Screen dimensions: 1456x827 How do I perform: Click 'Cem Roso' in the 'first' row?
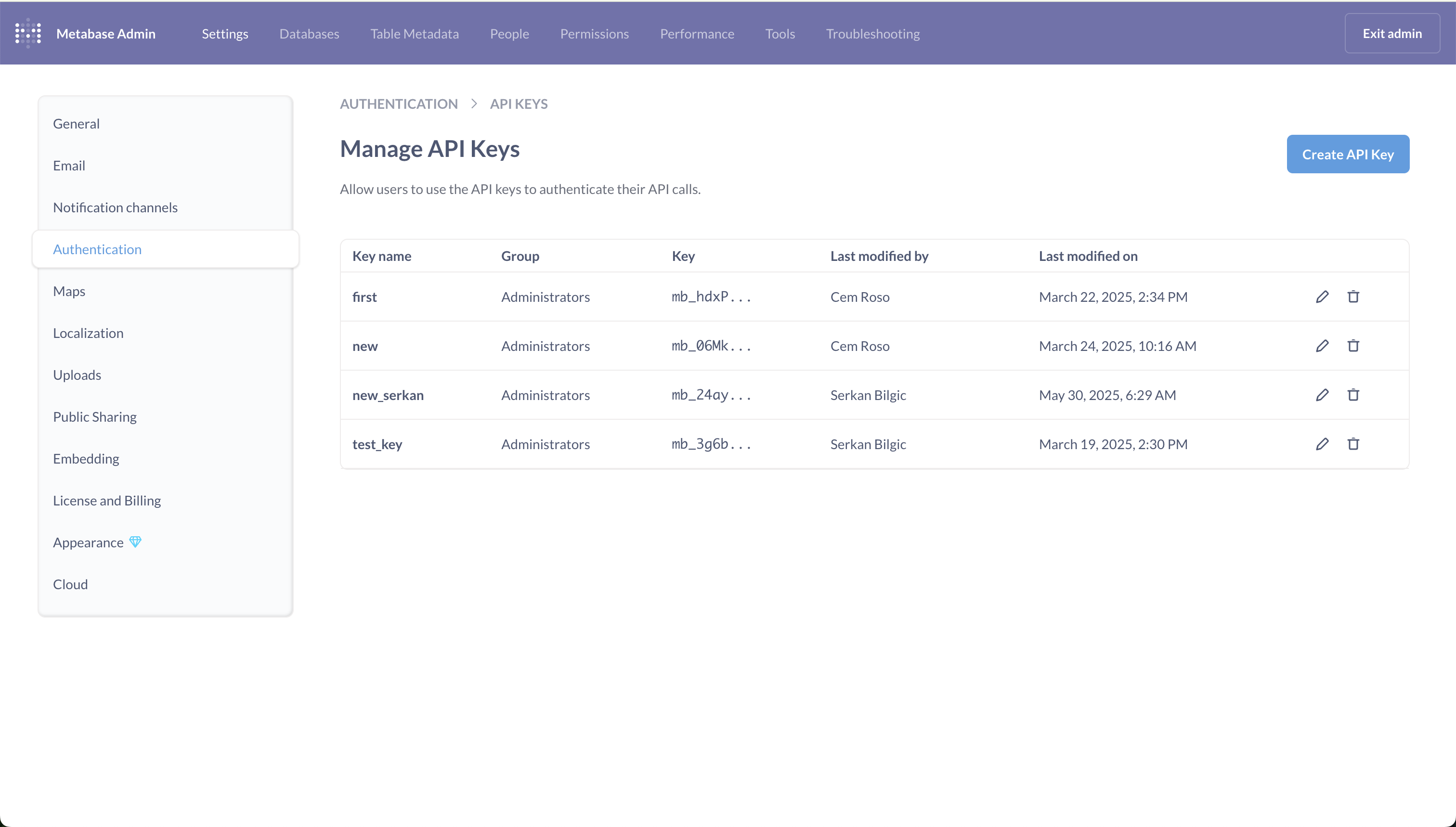click(x=859, y=297)
